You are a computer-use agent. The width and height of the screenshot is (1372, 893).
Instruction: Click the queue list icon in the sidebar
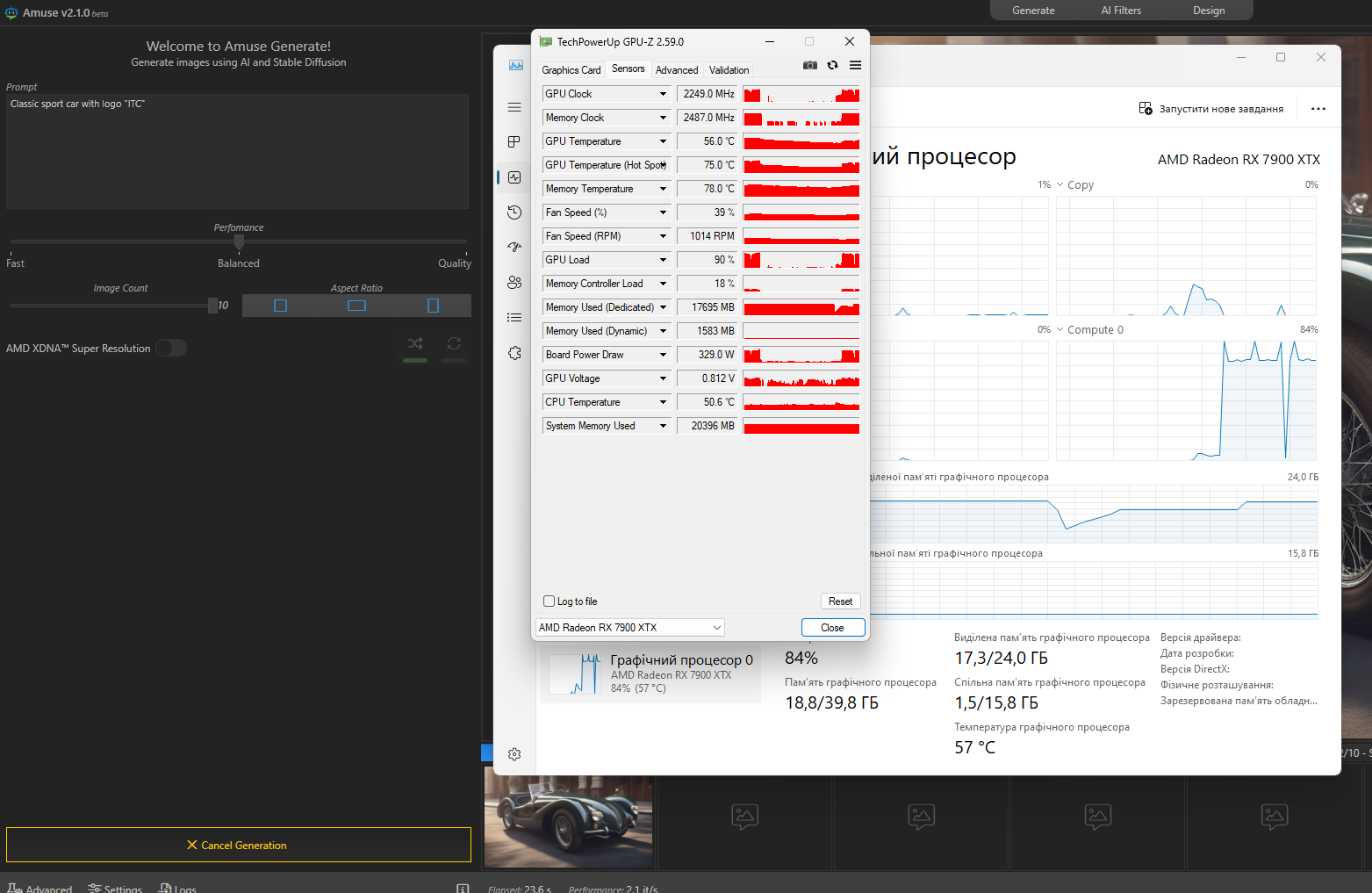point(514,317)
